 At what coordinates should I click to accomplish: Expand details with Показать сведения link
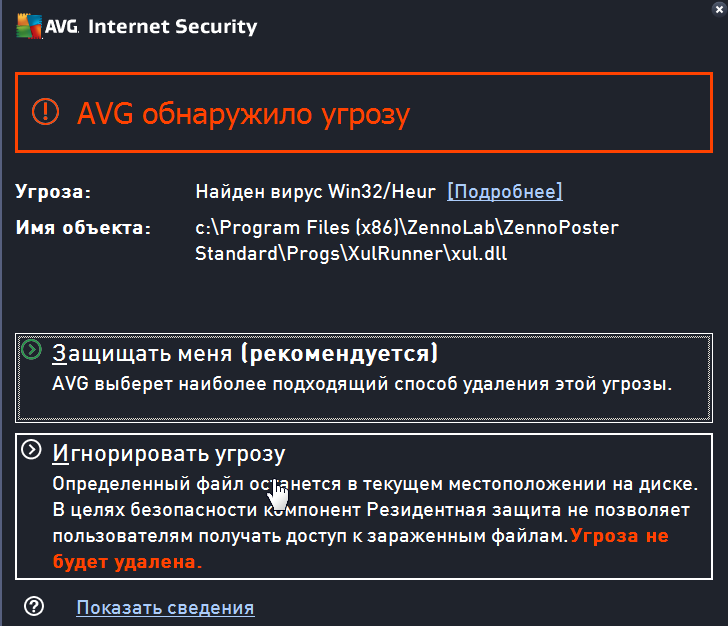[x=165, y=607]
